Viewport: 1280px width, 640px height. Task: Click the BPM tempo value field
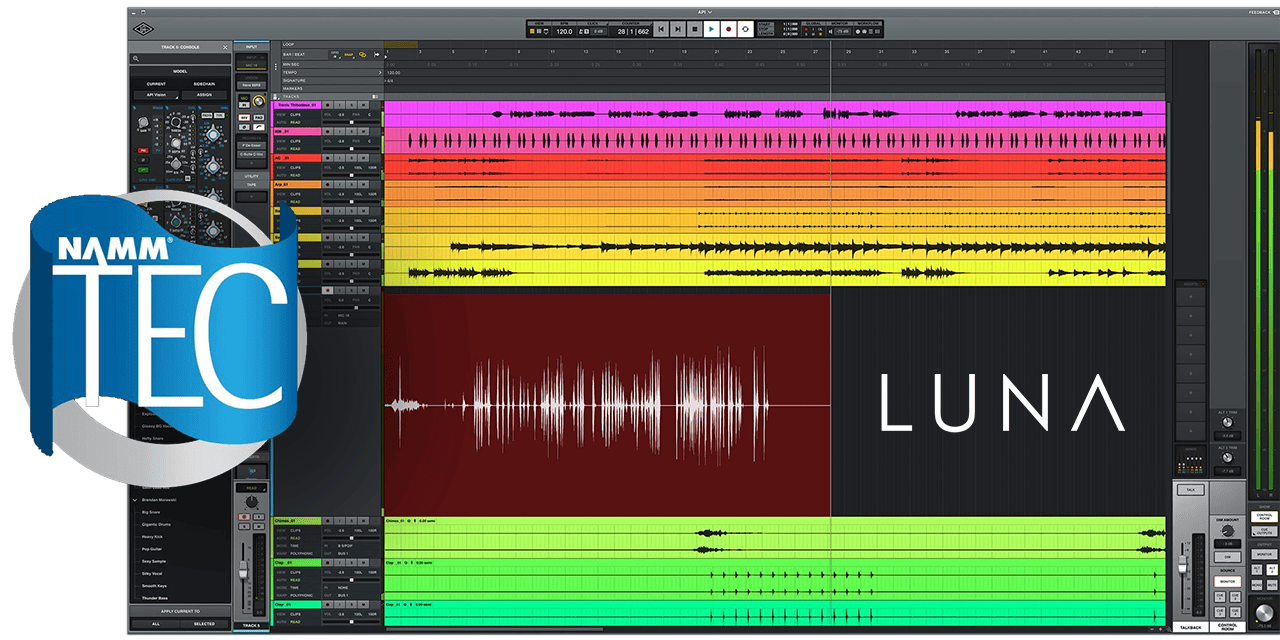tap(563, 31)
